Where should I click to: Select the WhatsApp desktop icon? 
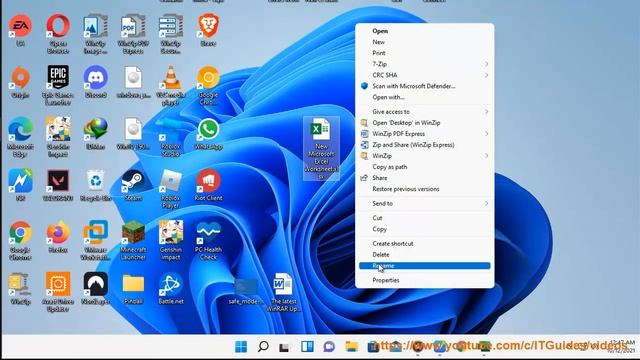tap(208, 134)
